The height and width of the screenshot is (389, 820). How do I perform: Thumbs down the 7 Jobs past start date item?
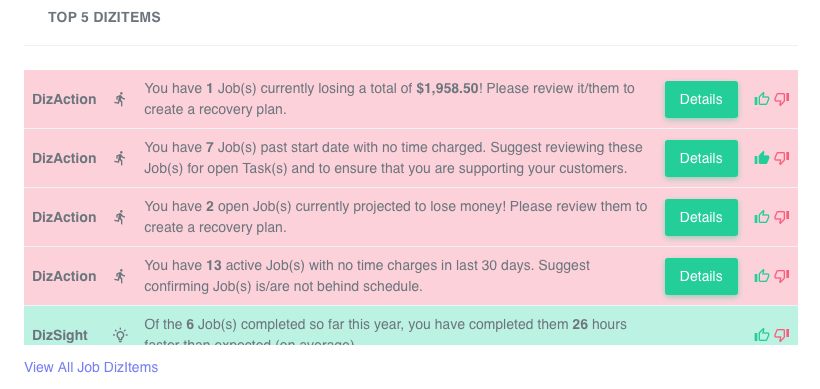(x=782, y=158)
